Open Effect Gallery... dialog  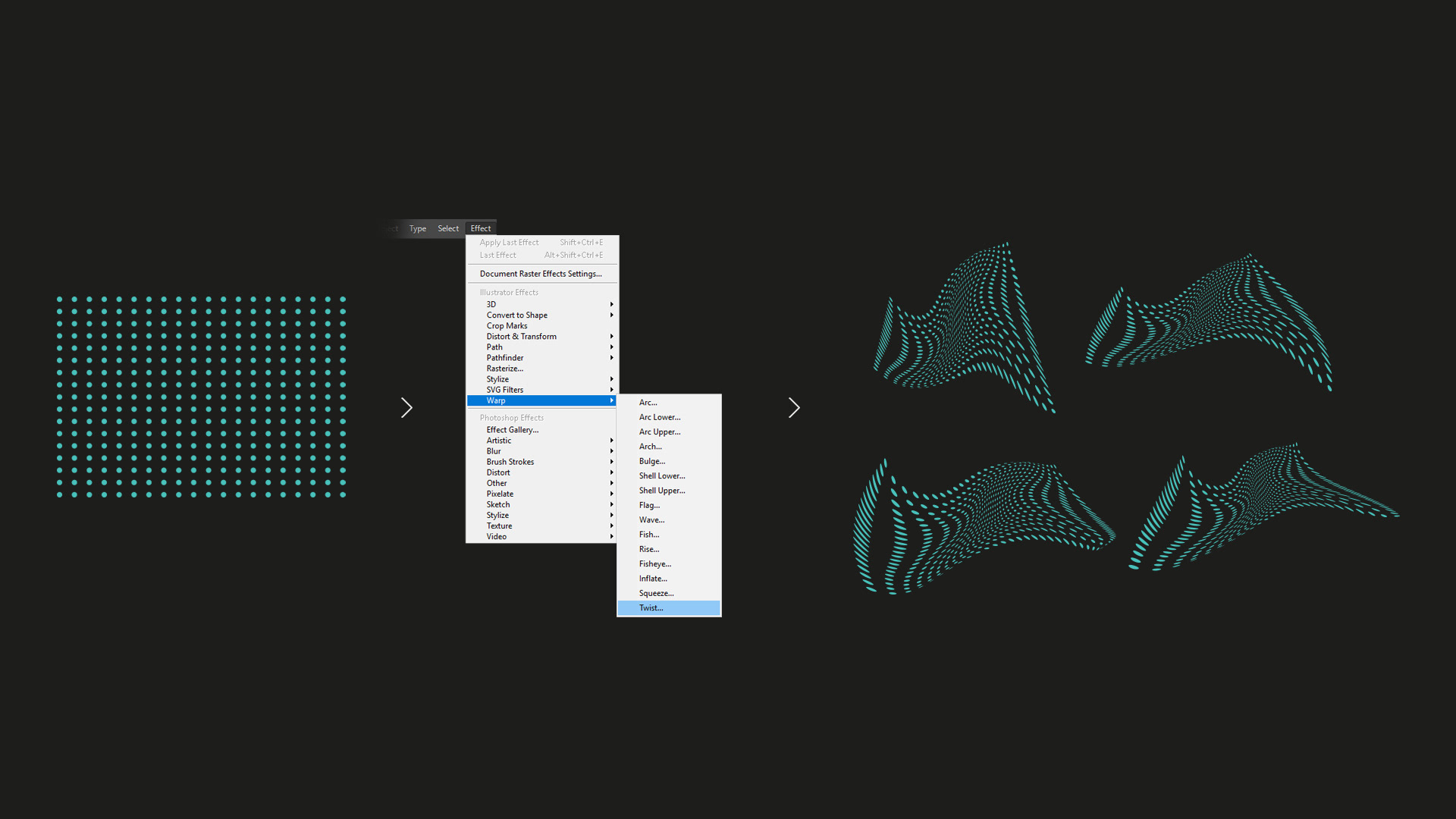click(x=512, y=430)
